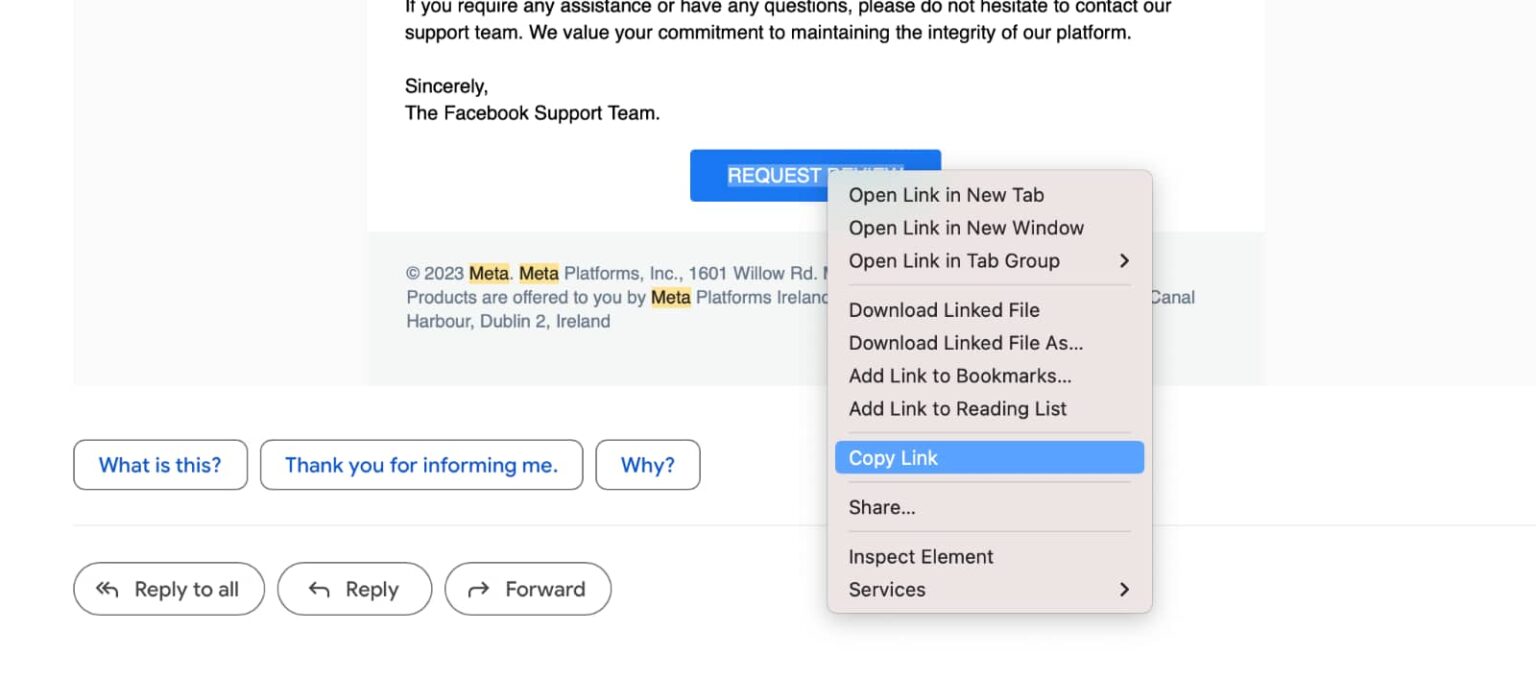This screenshot has width=1536, height=680.
Task: Choose the "What is this?" smart reply
Action: point(160,465)
